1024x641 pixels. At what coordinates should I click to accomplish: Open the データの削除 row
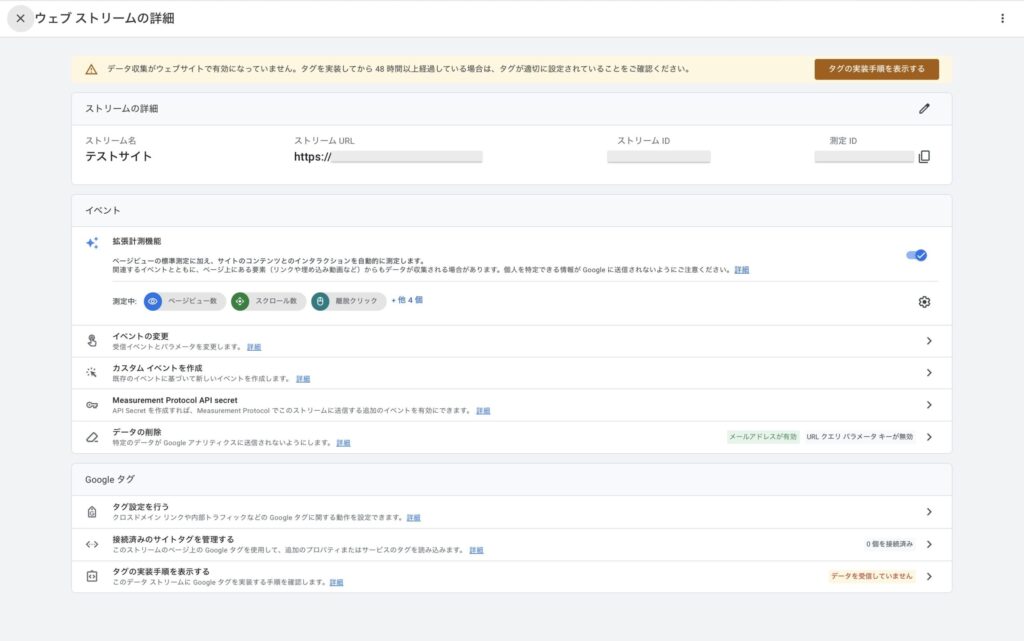click(928, 437)
